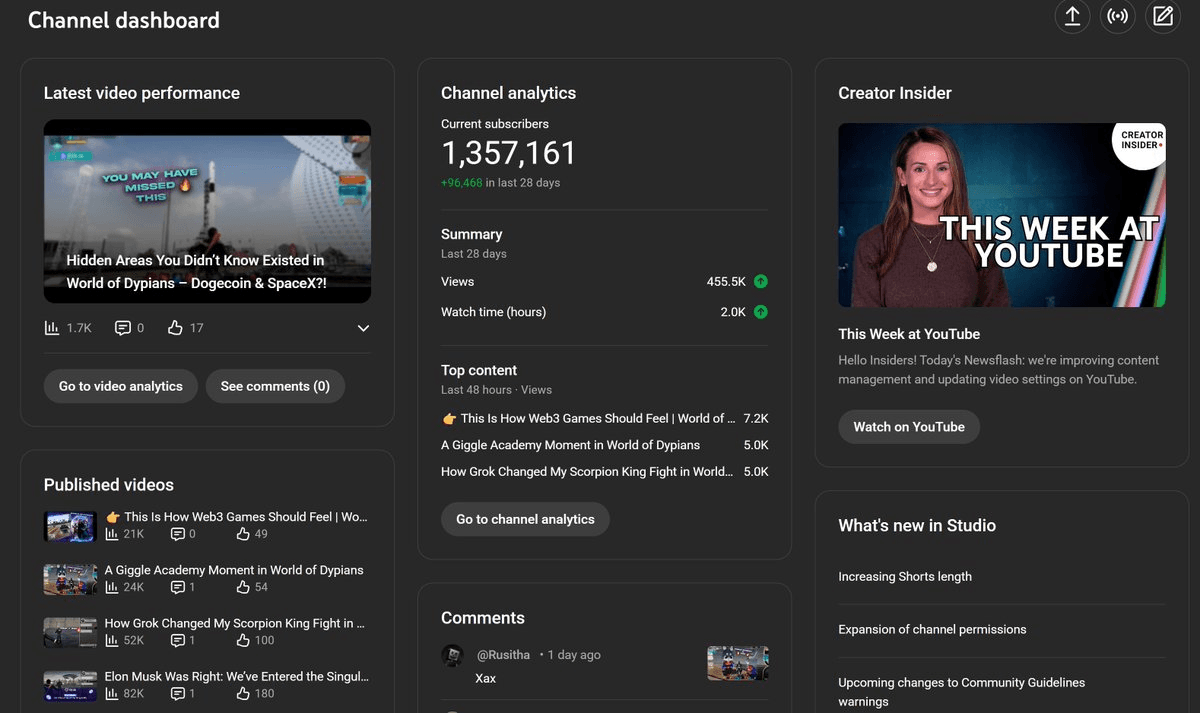Click the Hidden Areas latest video thumbnail
Image resolution: width=1200 pixels, height=713 pixels.
pos(207,211)
